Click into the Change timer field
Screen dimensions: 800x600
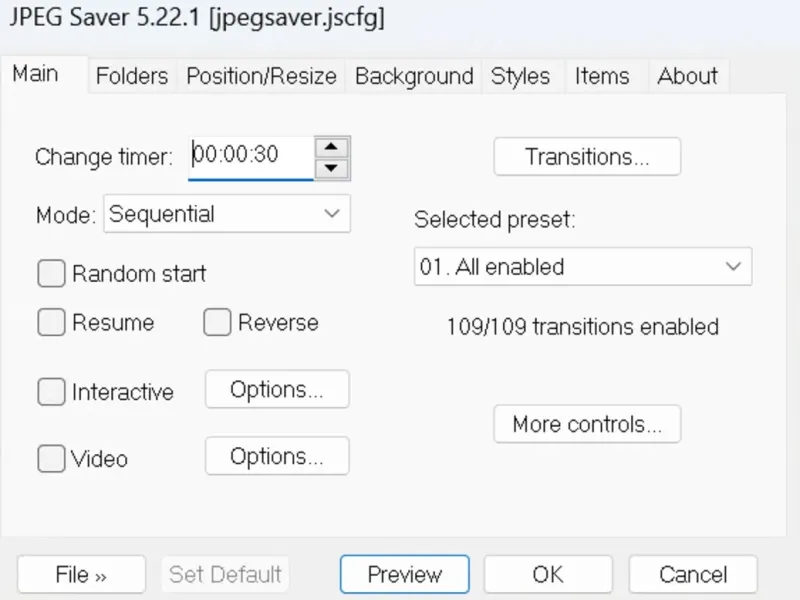[x=250, y=155]
